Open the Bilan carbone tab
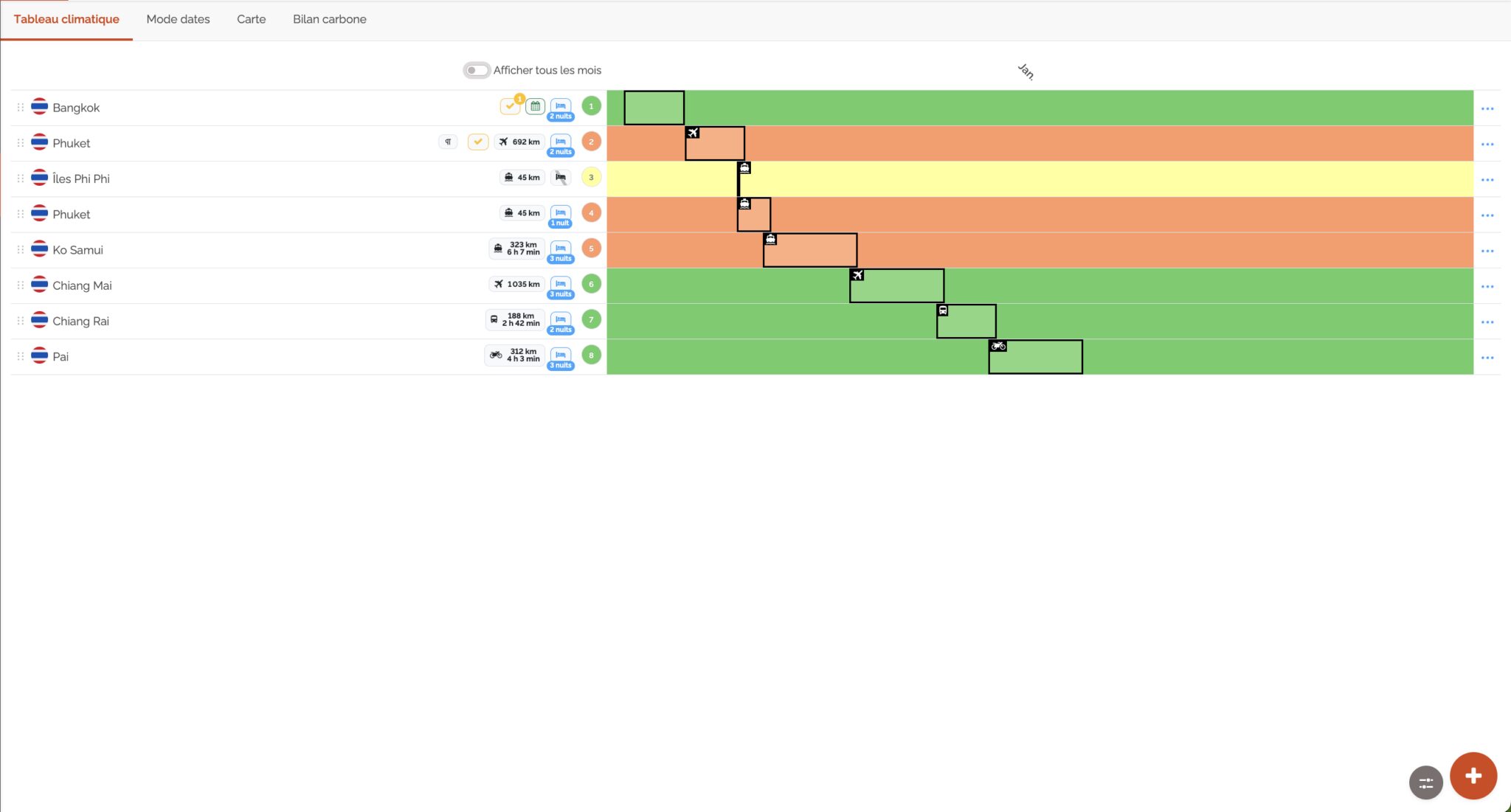The height and width of the screenshot is (812, 1511). (x=329, y=19)
